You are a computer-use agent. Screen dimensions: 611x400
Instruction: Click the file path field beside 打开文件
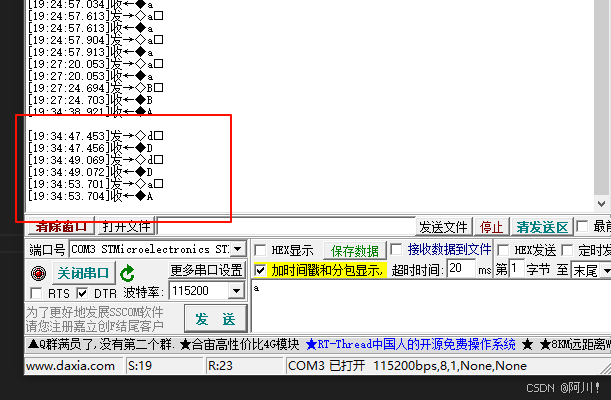[286, 226]
